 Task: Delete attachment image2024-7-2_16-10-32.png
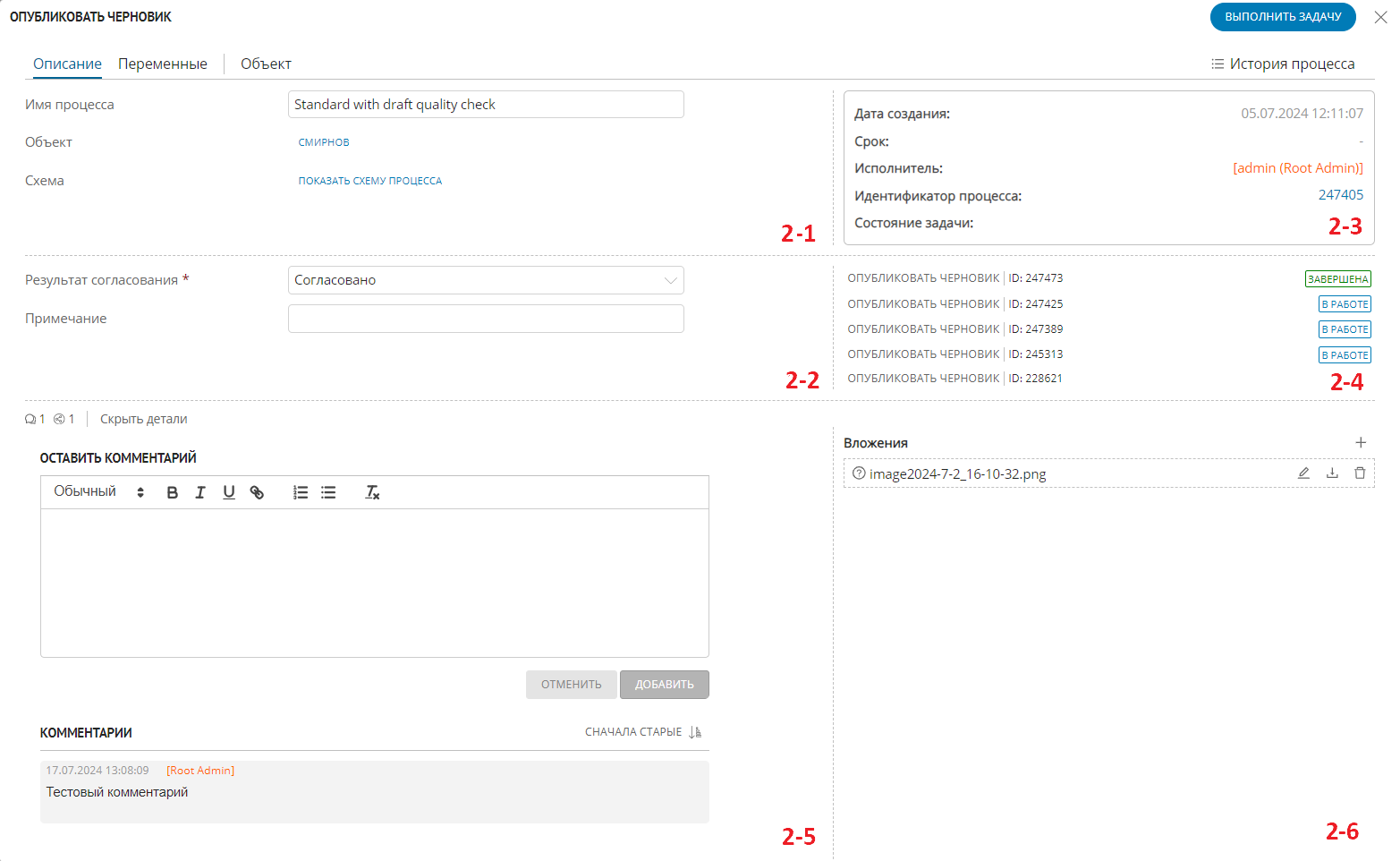[x=1360, y=473]
